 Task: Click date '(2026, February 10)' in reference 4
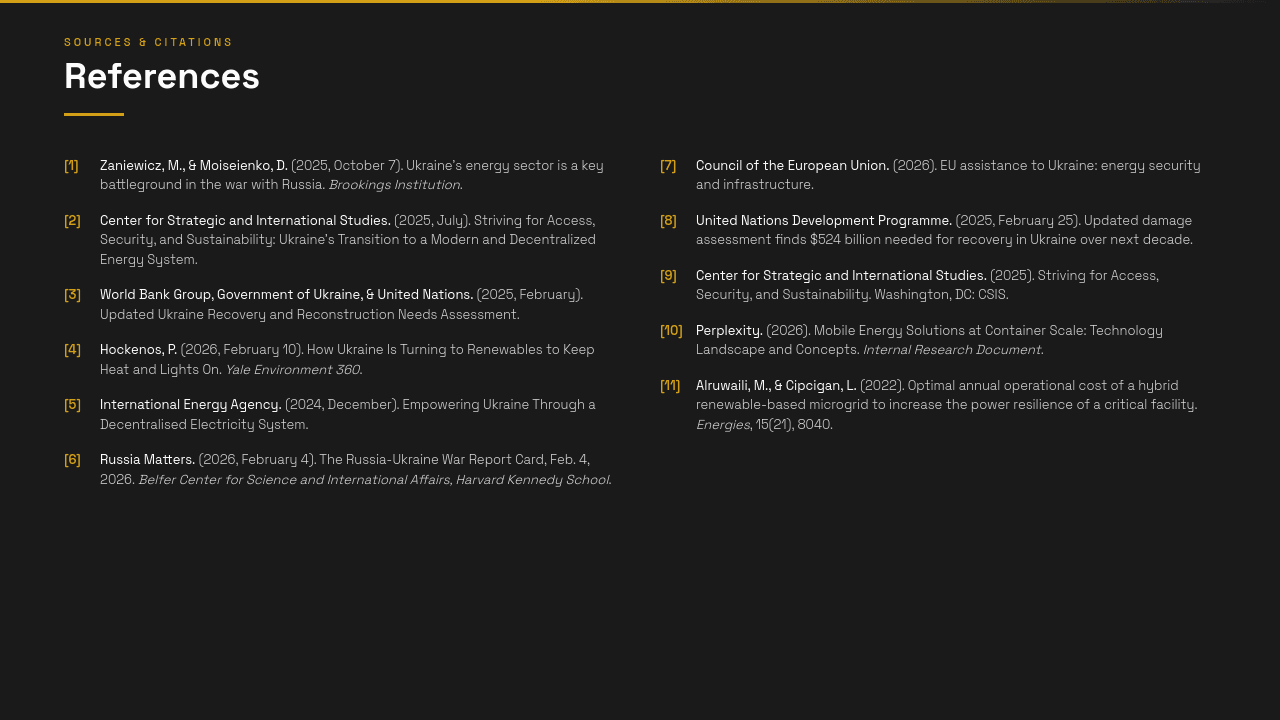(x=242, y=350)
